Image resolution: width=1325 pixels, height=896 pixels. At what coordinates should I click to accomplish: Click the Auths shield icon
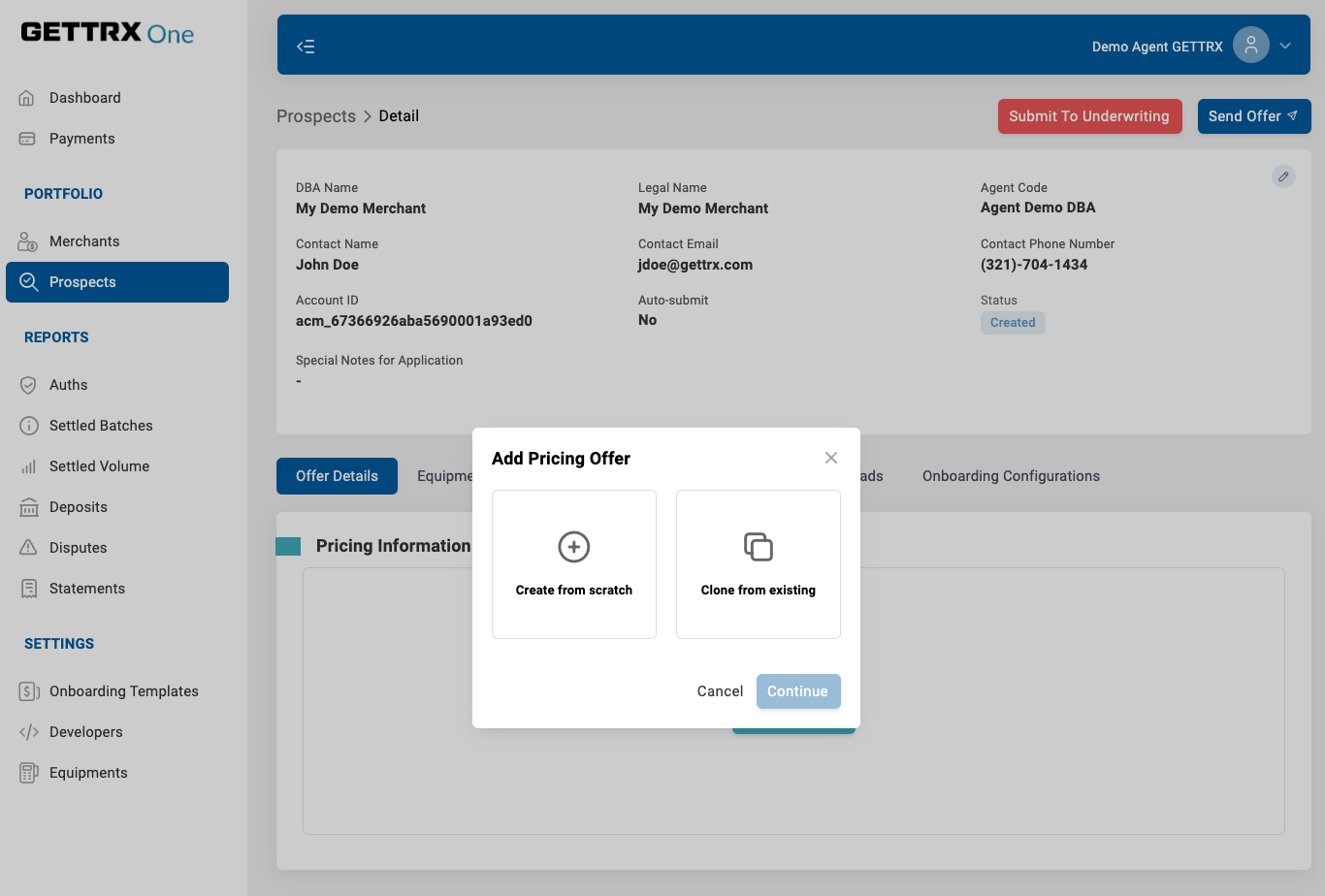pos(28,385)
